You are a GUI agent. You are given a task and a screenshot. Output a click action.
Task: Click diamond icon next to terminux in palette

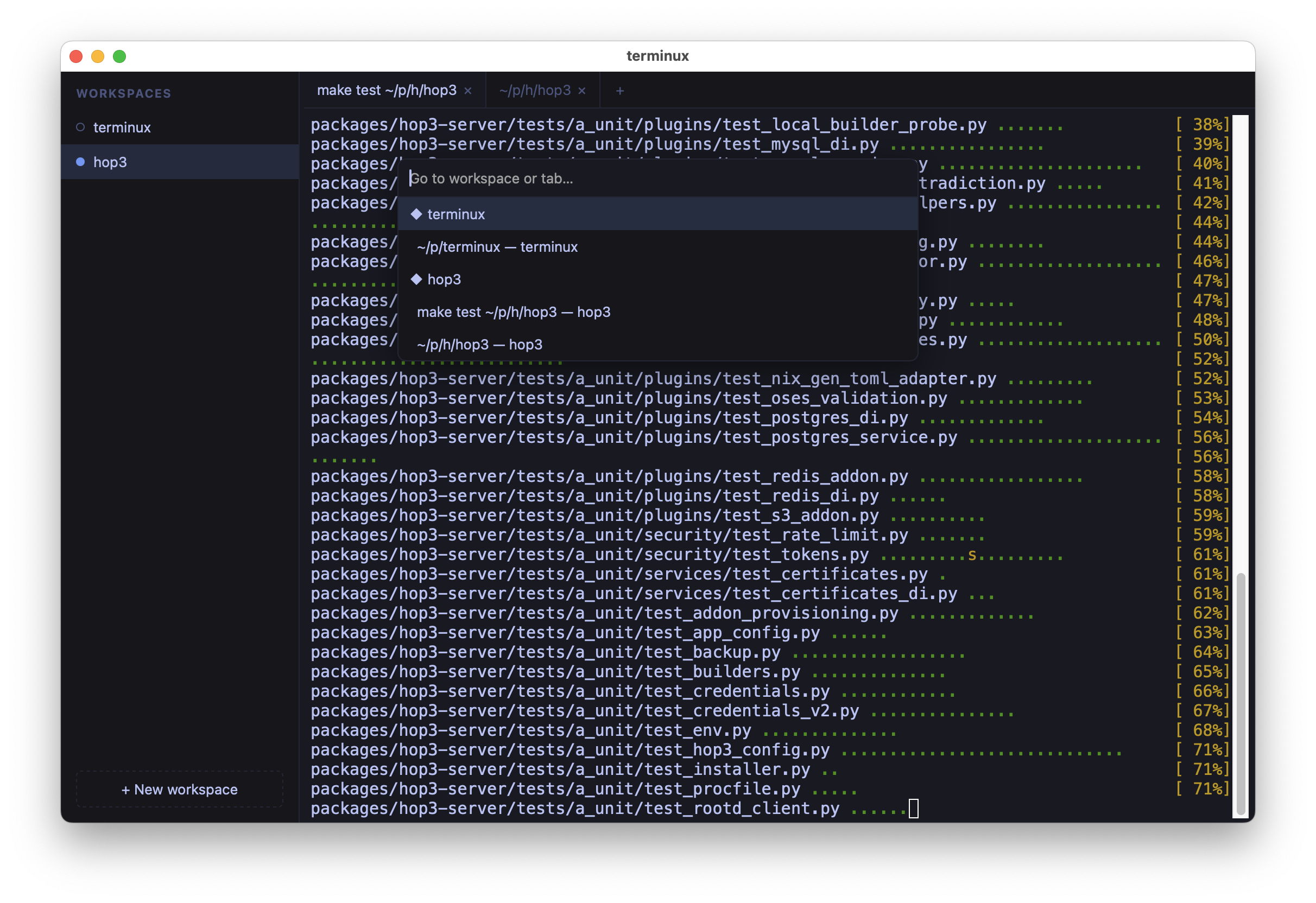(416, 214)
